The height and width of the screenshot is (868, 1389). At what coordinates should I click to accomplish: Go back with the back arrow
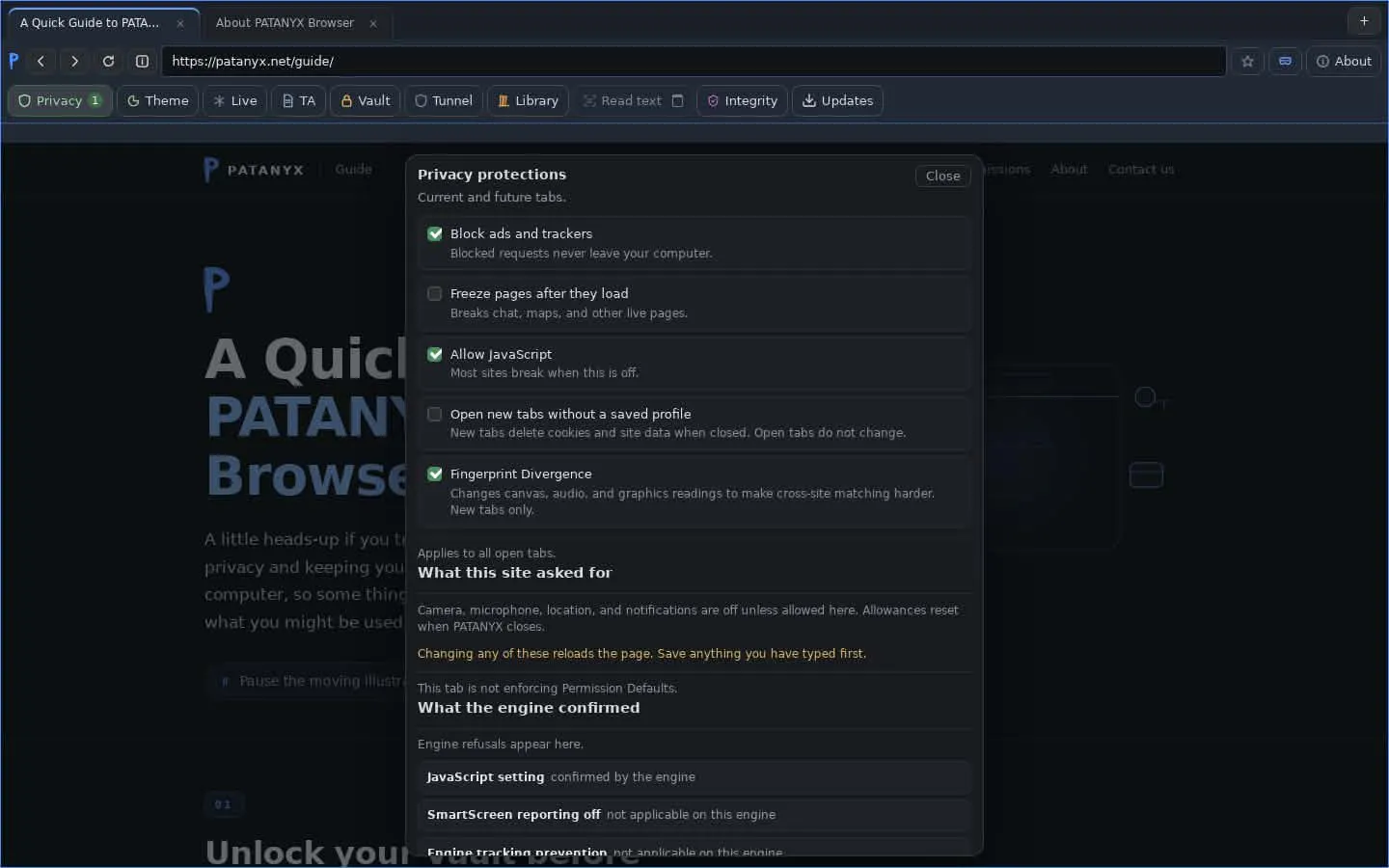point(41,61)
